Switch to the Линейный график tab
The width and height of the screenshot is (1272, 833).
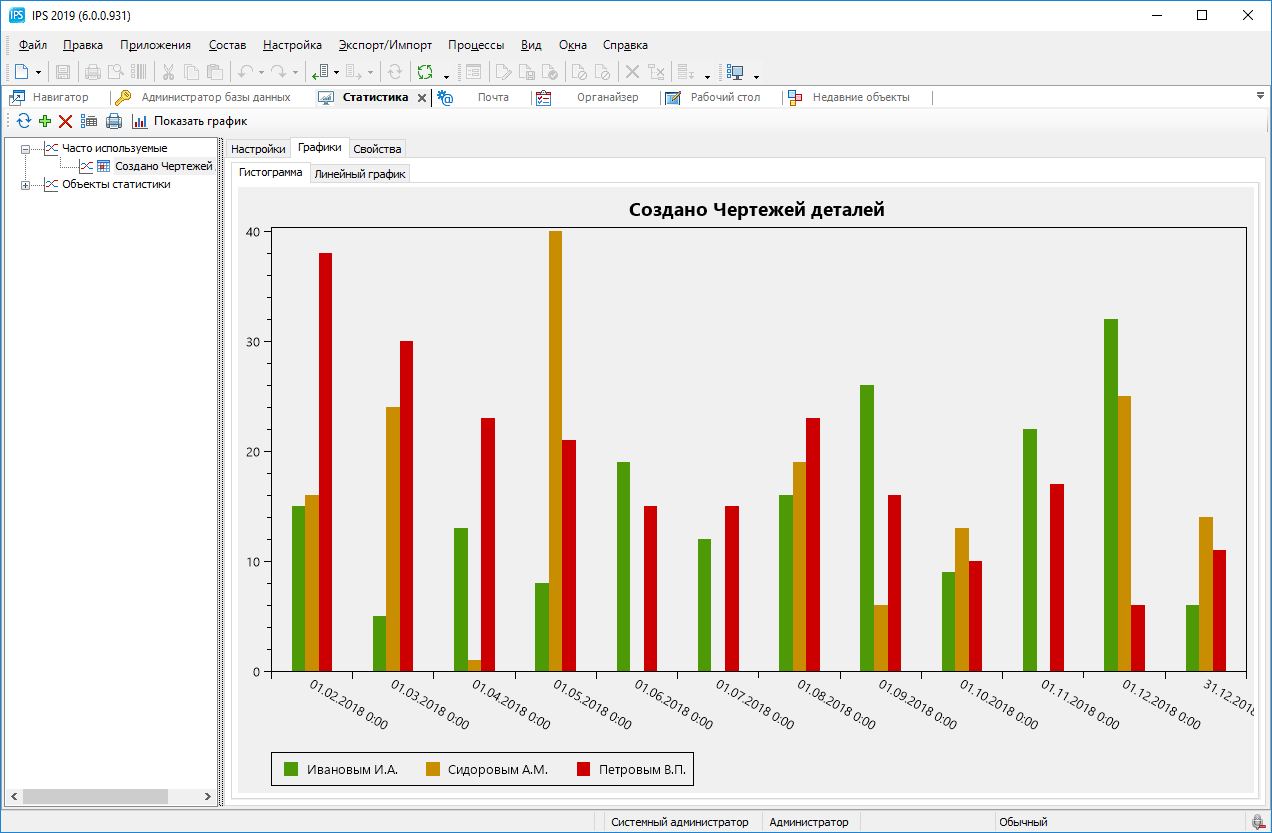point(360,174)
